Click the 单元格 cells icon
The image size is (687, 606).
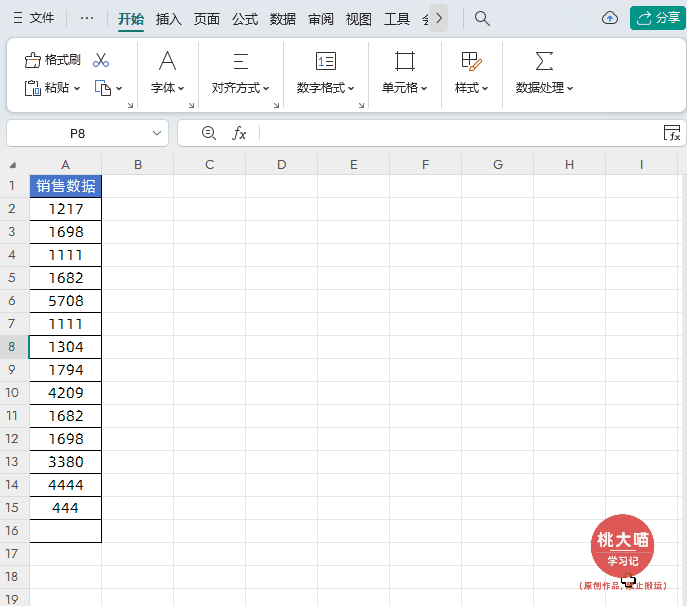click(x=404, y=61)
